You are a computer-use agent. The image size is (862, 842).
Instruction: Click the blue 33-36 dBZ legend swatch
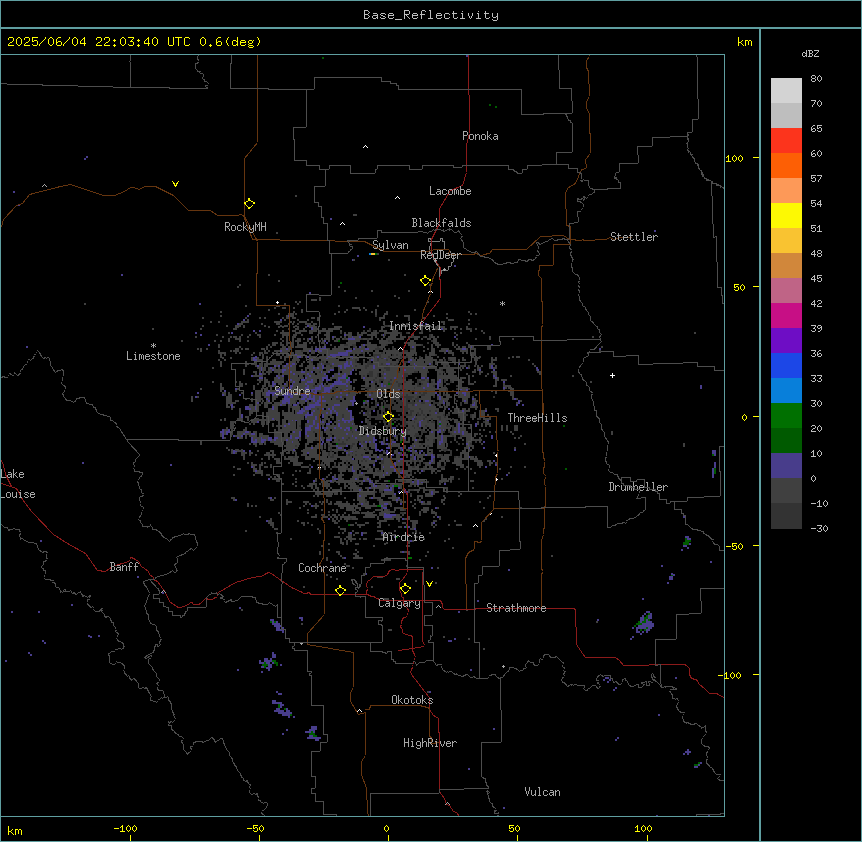point(786,365)
